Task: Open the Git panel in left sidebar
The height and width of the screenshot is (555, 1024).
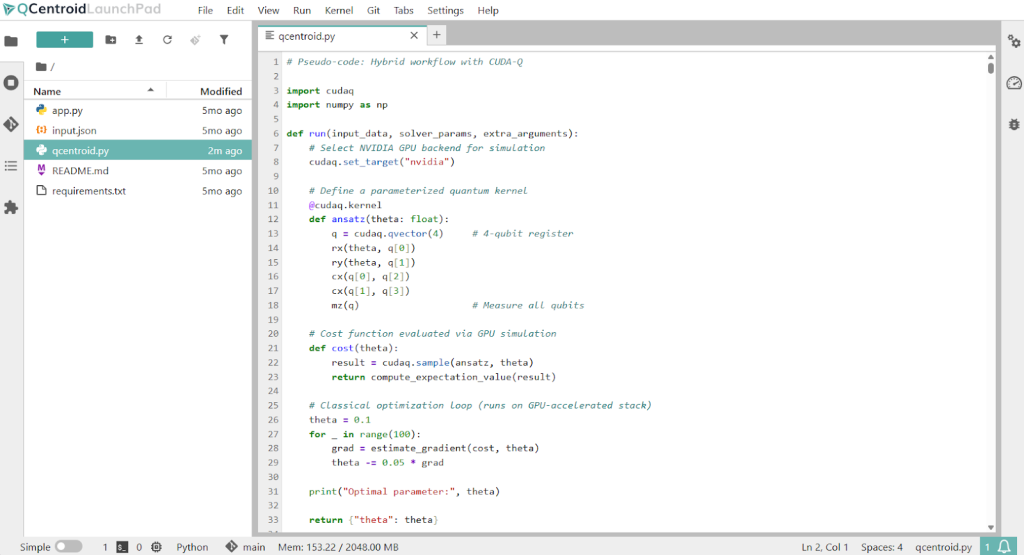Action: [11, 124]
